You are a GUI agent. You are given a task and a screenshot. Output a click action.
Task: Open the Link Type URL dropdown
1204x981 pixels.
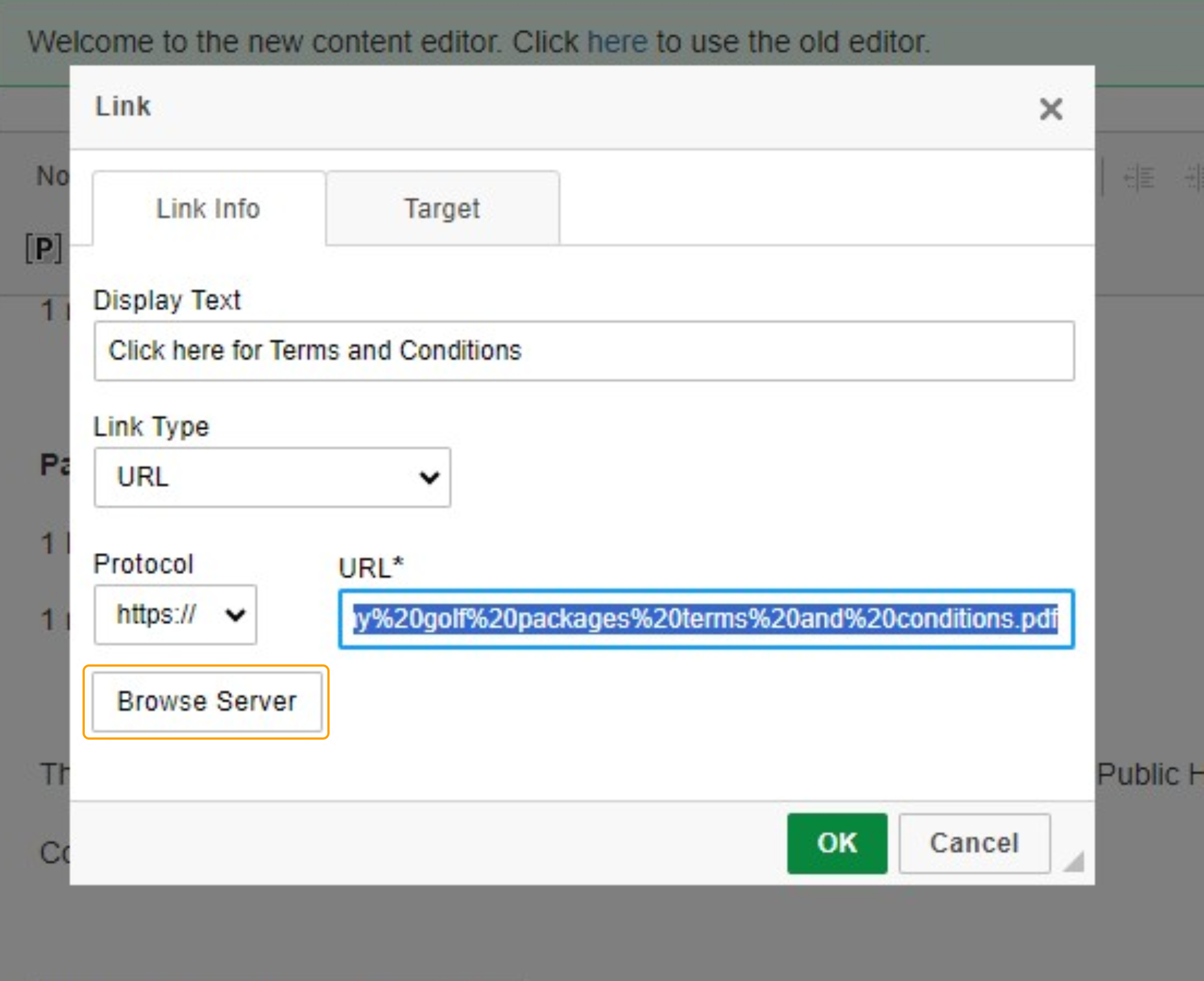(x=272, y=477)
